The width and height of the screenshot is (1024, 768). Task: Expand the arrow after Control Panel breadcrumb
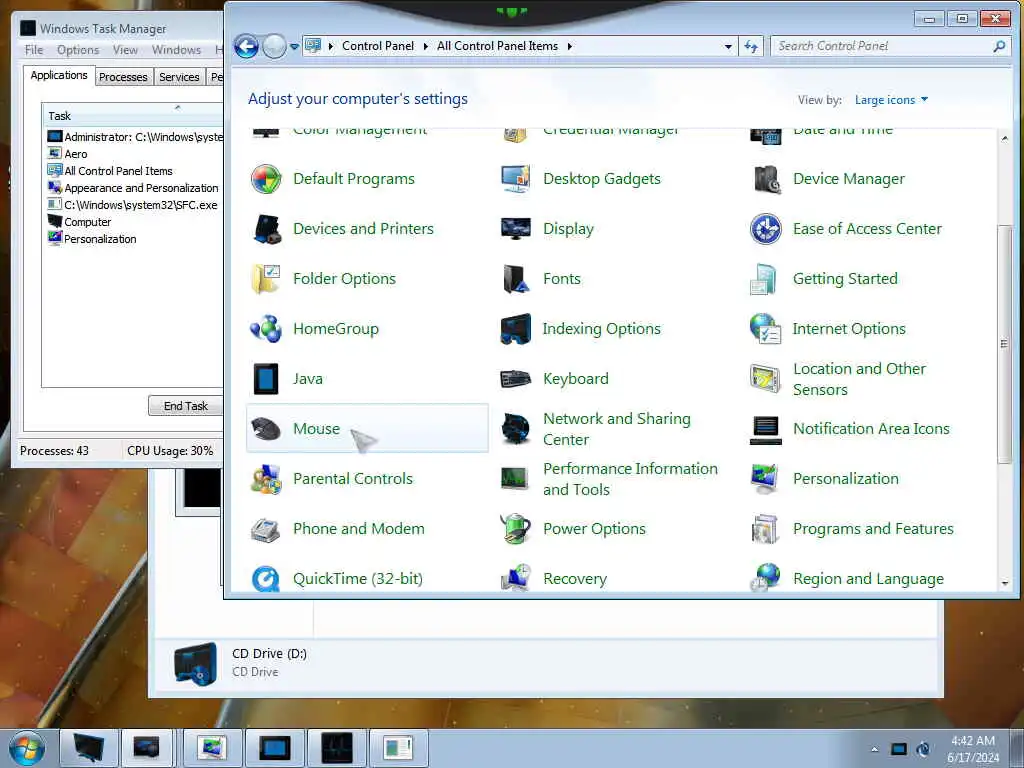tap(426, 46)
